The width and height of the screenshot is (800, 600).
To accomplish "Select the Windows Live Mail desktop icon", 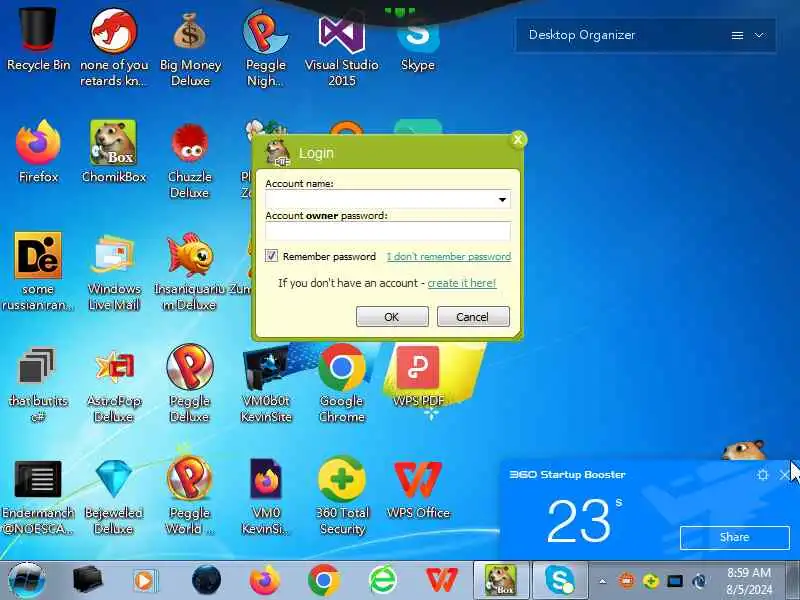I will (x=113, y=272).
